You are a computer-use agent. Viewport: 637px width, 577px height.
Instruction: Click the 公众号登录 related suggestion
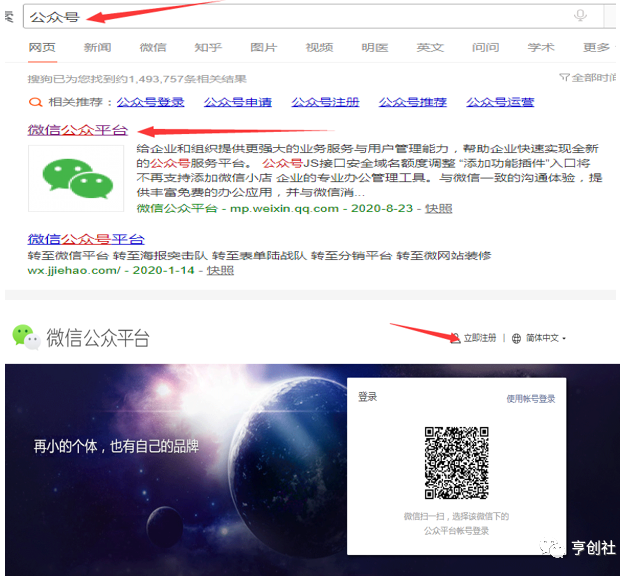(x=151, y=102)
